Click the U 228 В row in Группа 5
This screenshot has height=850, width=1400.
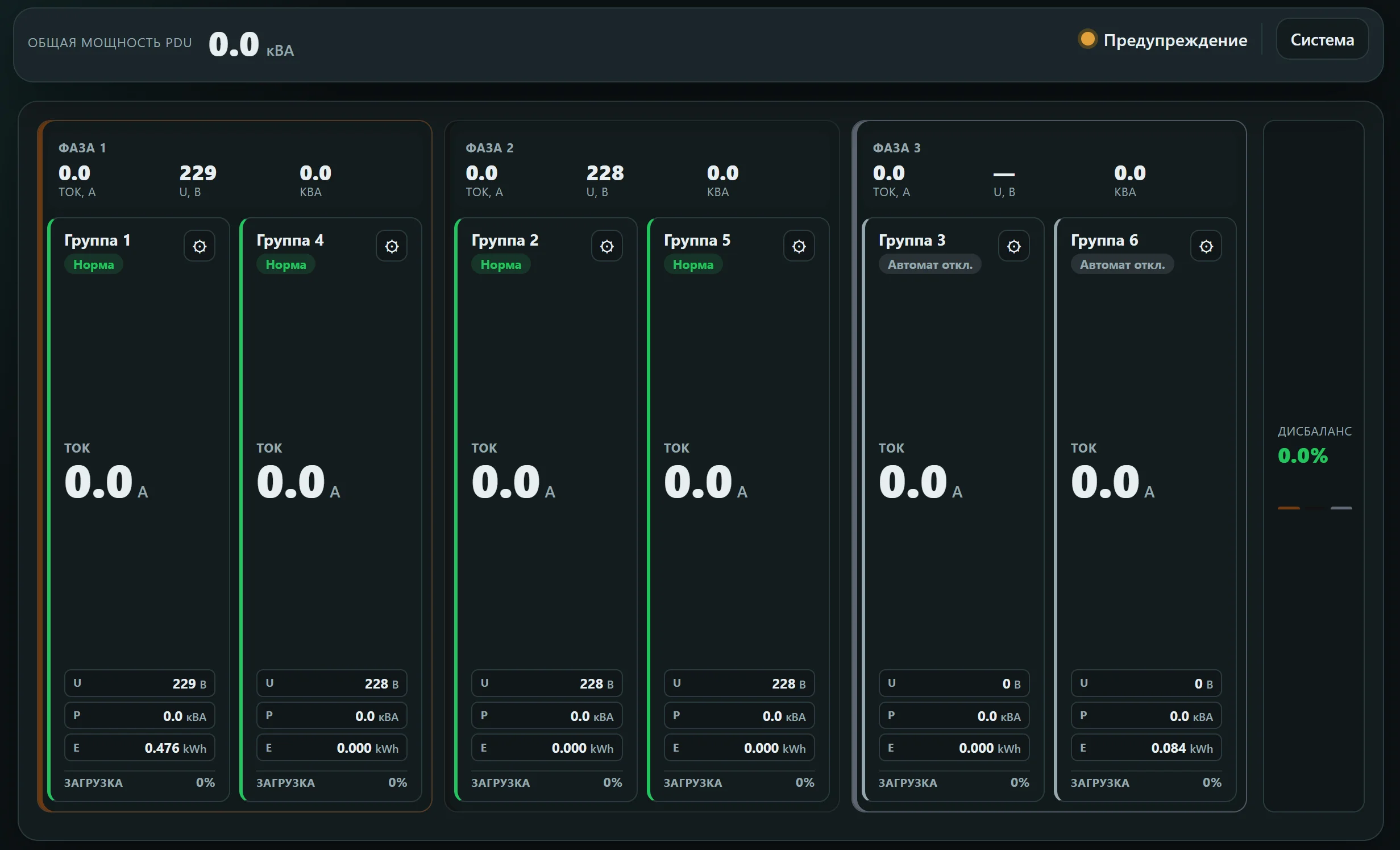[739, 683]
